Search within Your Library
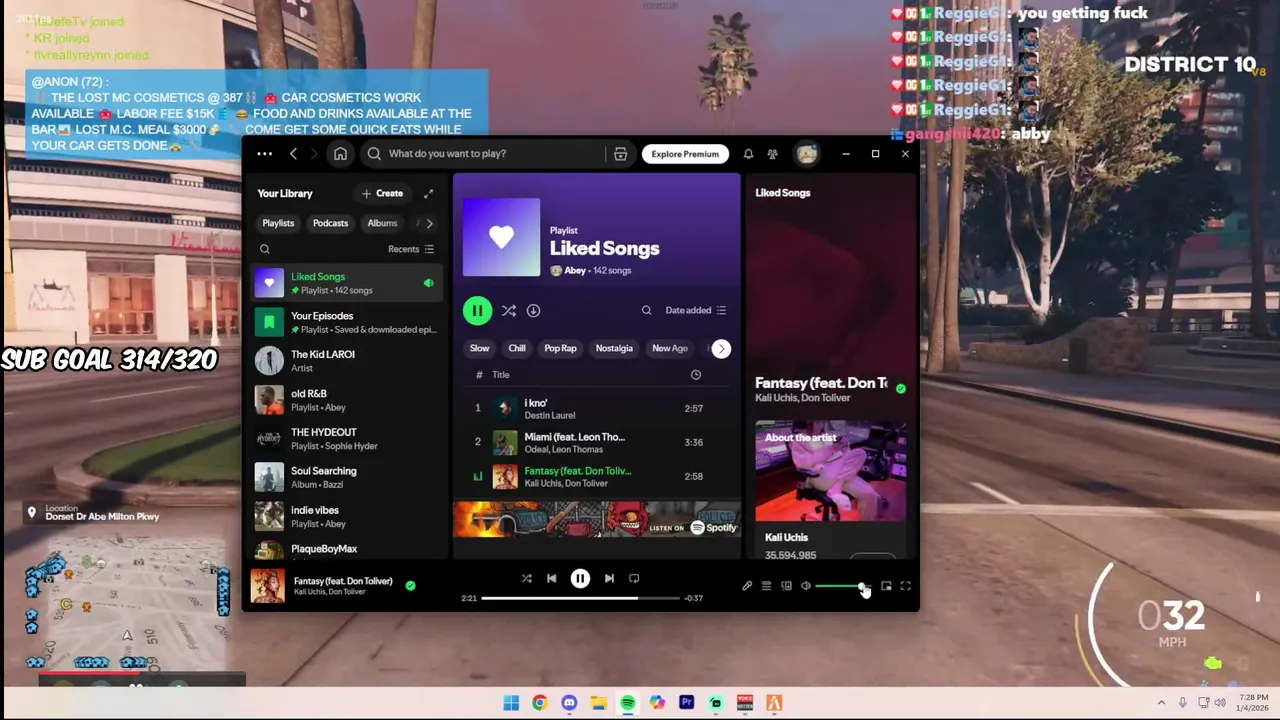Image resolution: width=1280 pixels, height=720 pixels. [x=265, y=249]
